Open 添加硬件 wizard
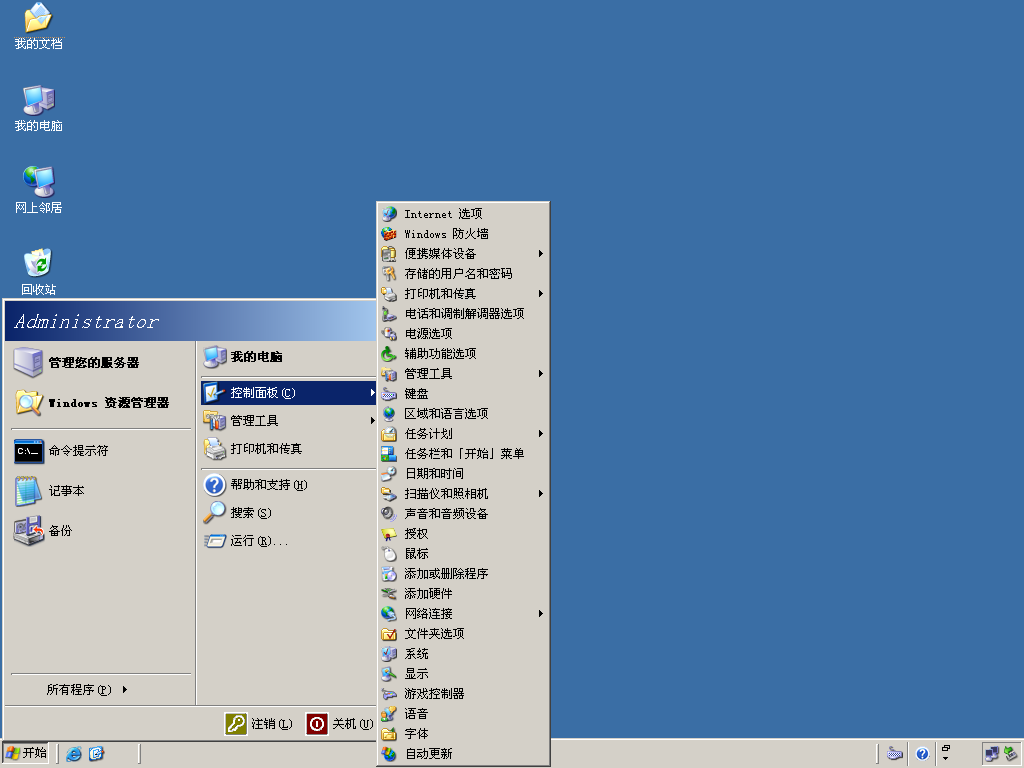The width and height of the screenshot is (1024, 768). click(463, 594)
